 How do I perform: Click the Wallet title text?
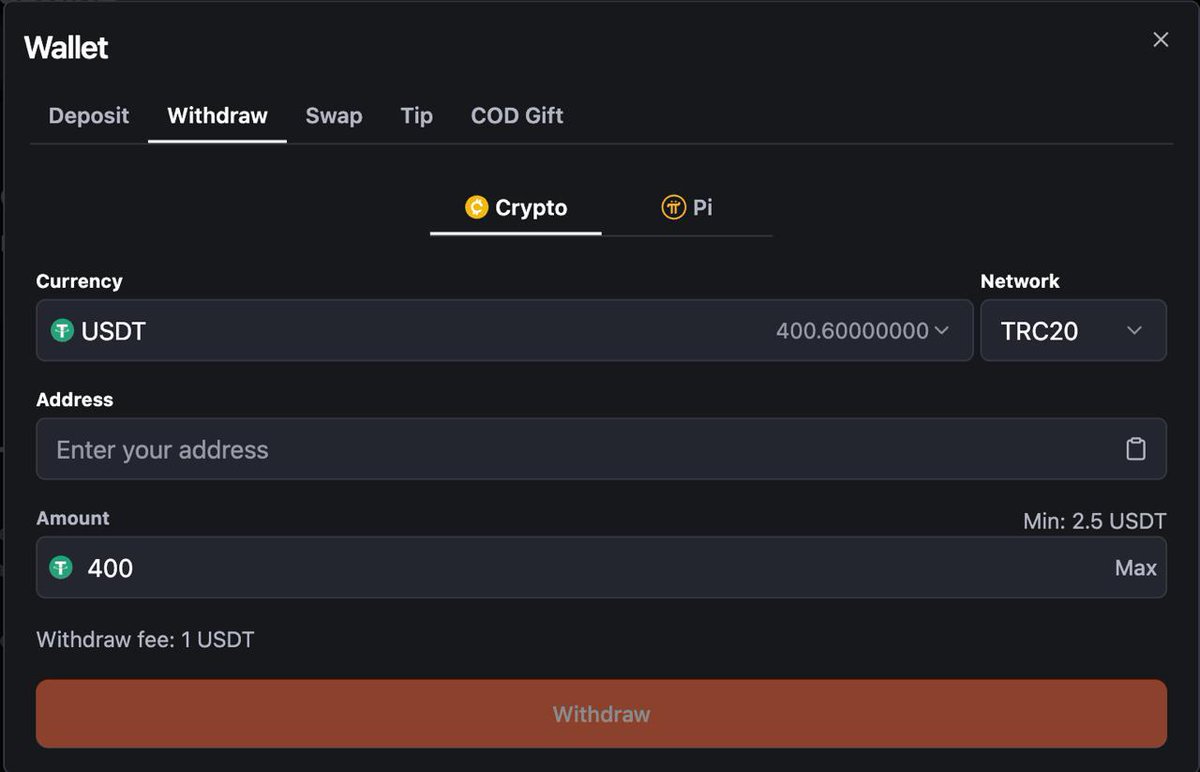tap(66, 47)
